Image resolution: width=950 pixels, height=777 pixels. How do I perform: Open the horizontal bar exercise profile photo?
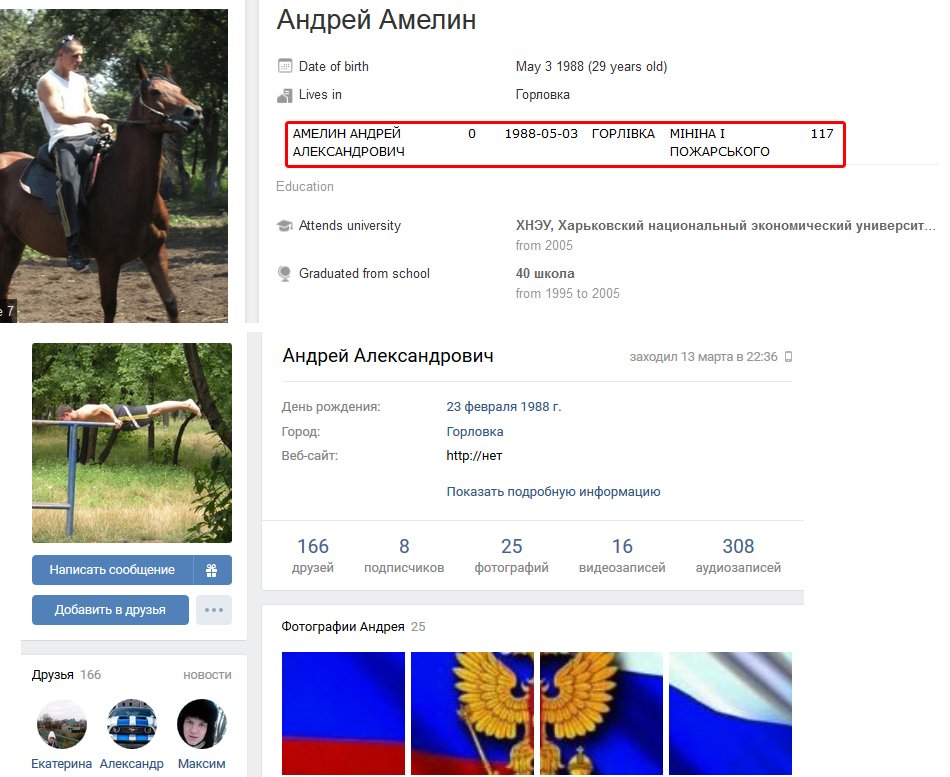click(132, 443)
